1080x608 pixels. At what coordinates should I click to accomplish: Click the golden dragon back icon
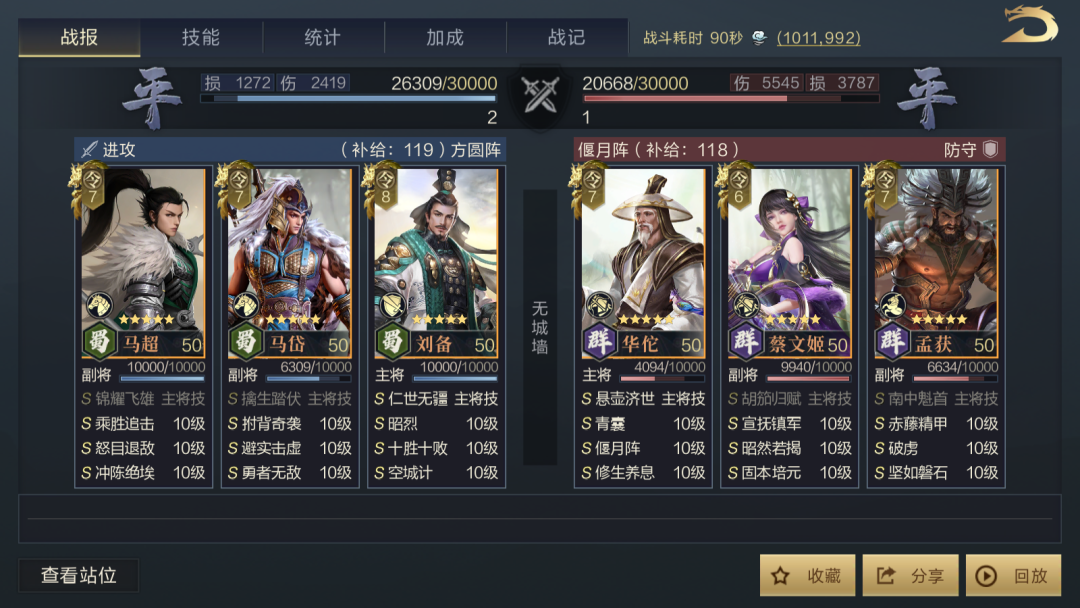point(1030,24)
